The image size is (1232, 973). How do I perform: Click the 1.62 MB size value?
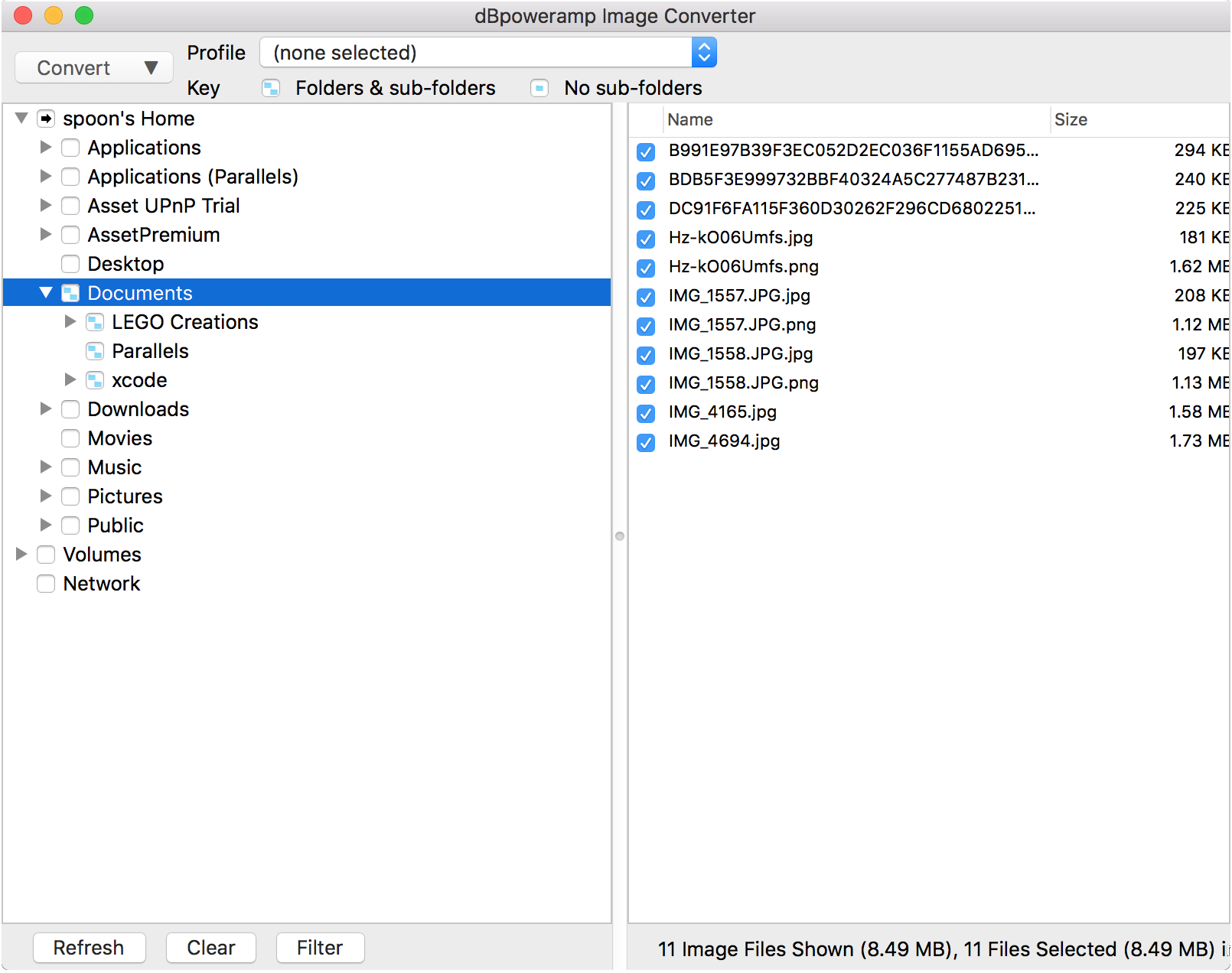(1199, 266)
